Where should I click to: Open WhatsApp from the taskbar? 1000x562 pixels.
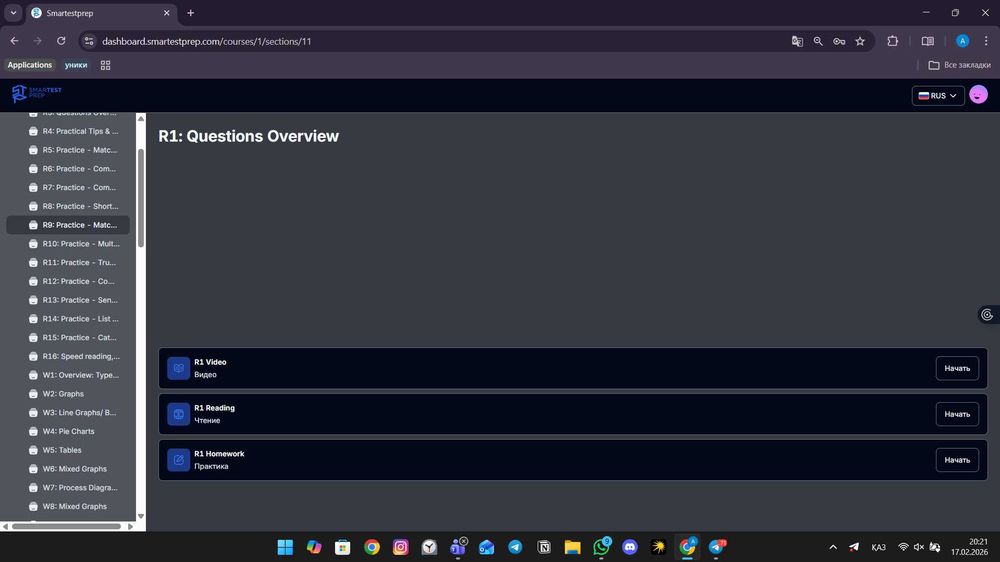click(601, 547)
